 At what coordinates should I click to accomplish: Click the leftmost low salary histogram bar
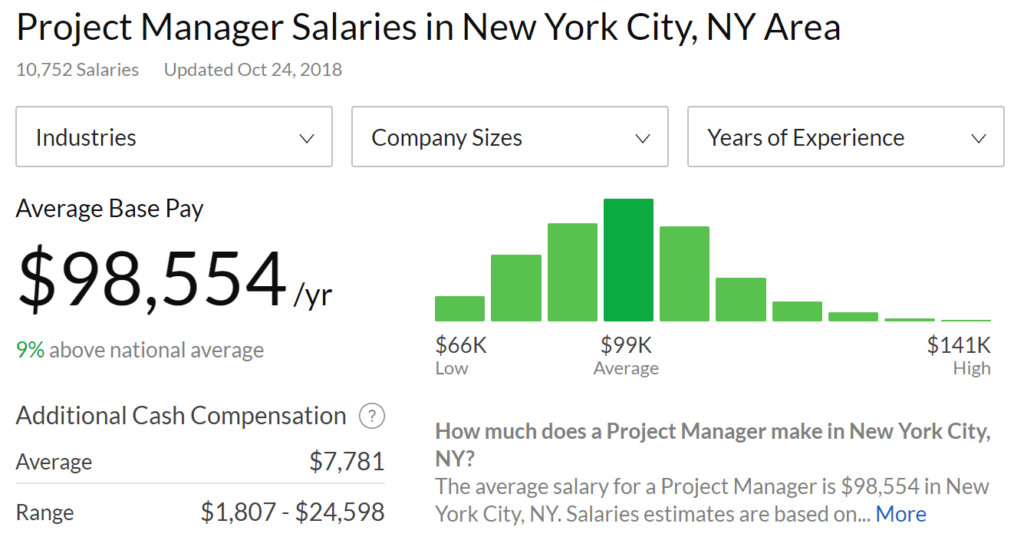(x=460, y=309)
